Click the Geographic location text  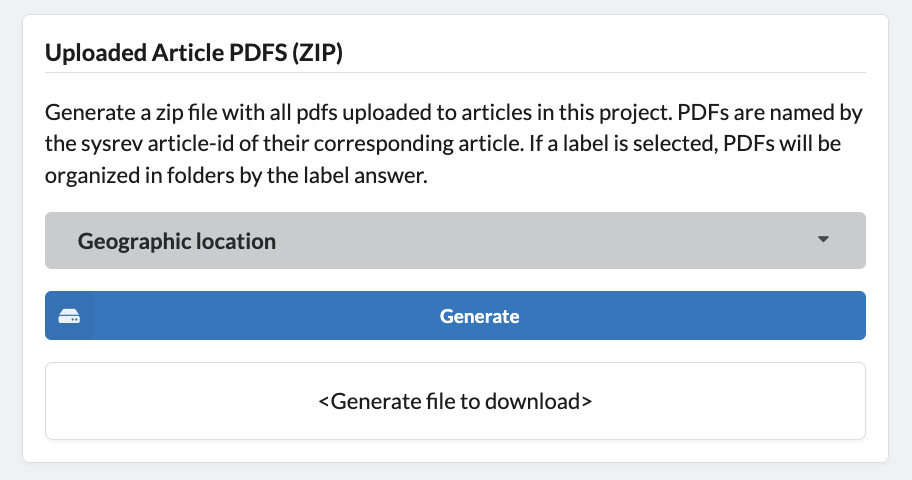[177, 241]
